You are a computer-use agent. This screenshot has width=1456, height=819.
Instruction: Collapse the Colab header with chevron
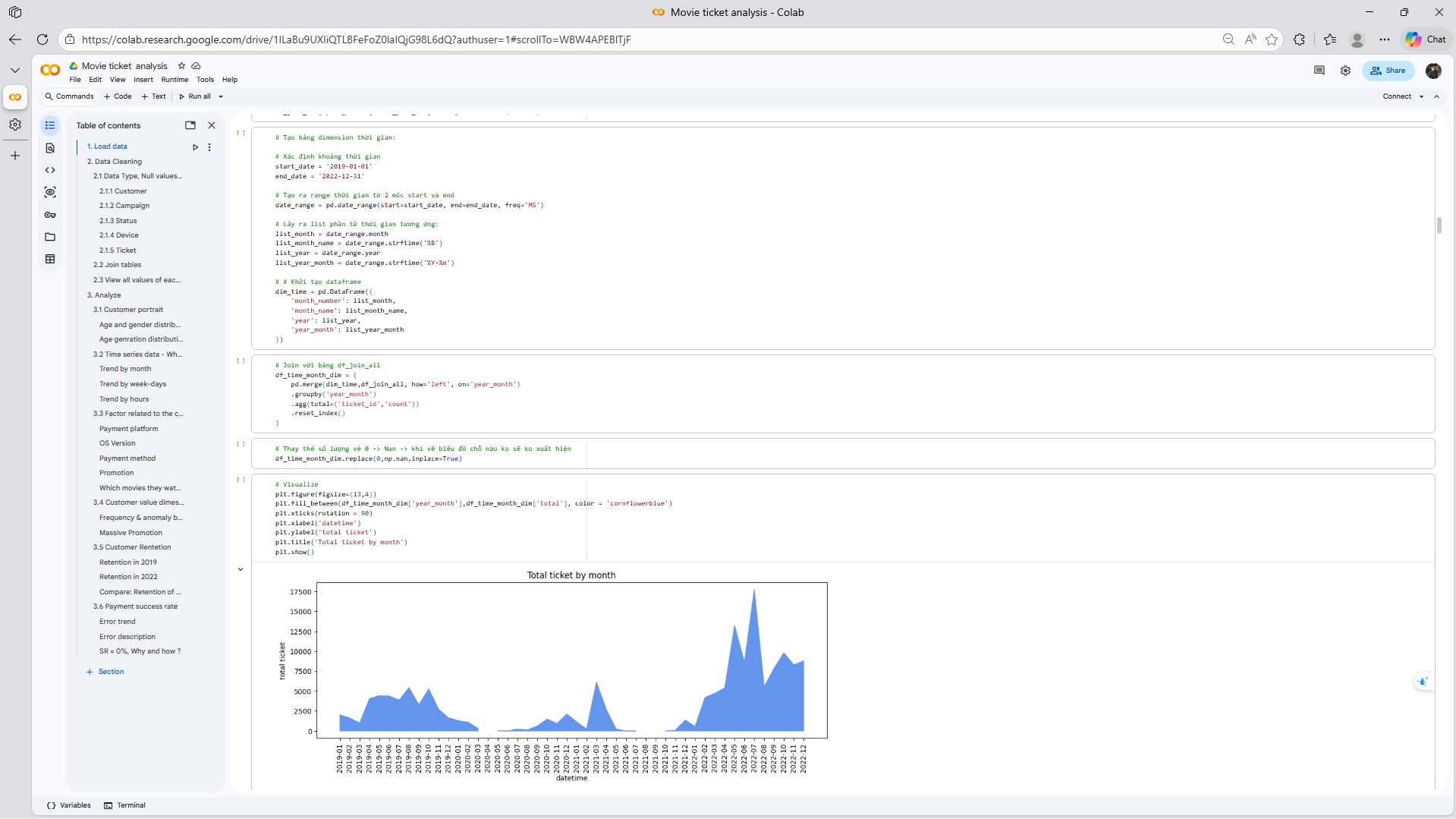(1436, 96)
